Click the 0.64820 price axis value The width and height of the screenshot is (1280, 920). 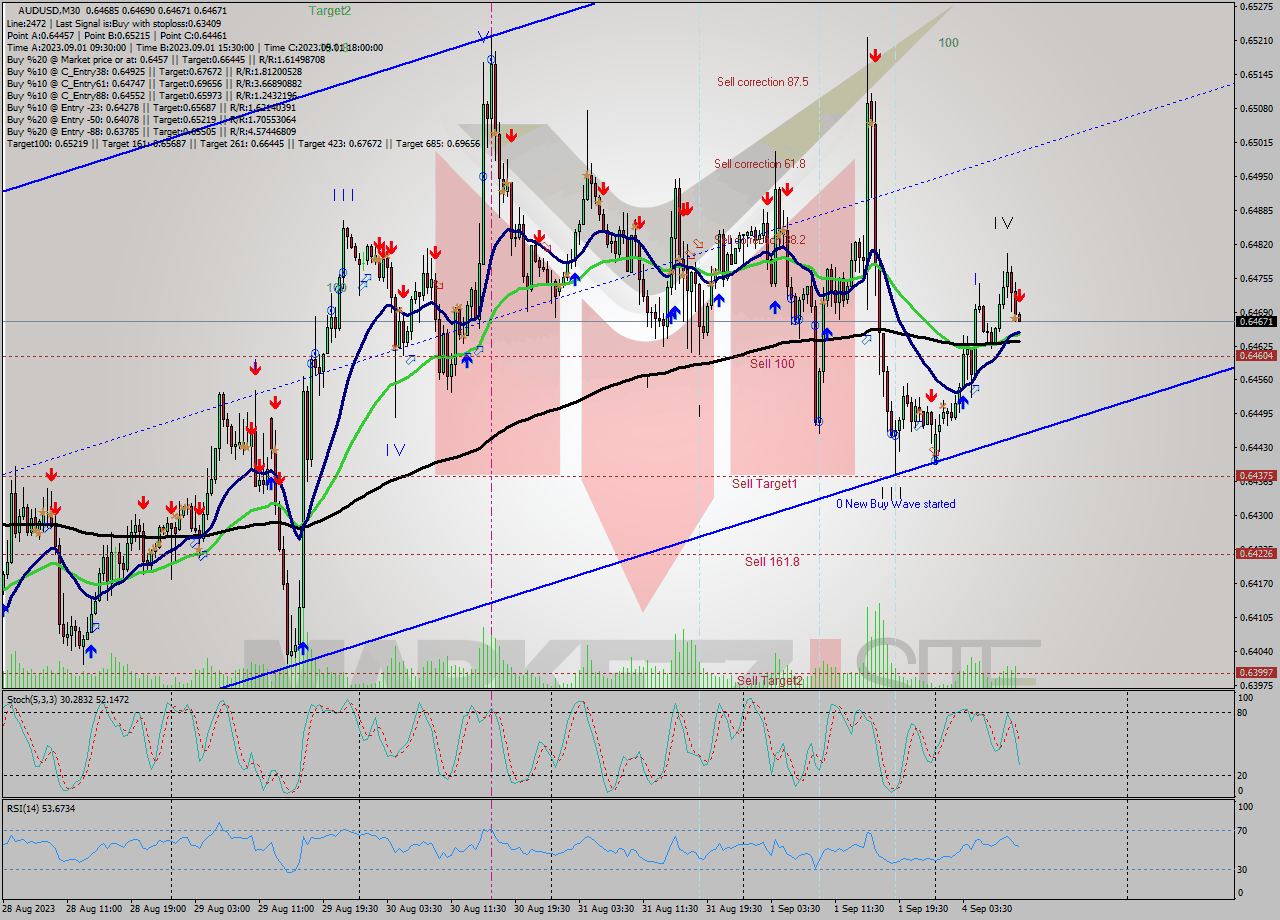pos(1256,245)
